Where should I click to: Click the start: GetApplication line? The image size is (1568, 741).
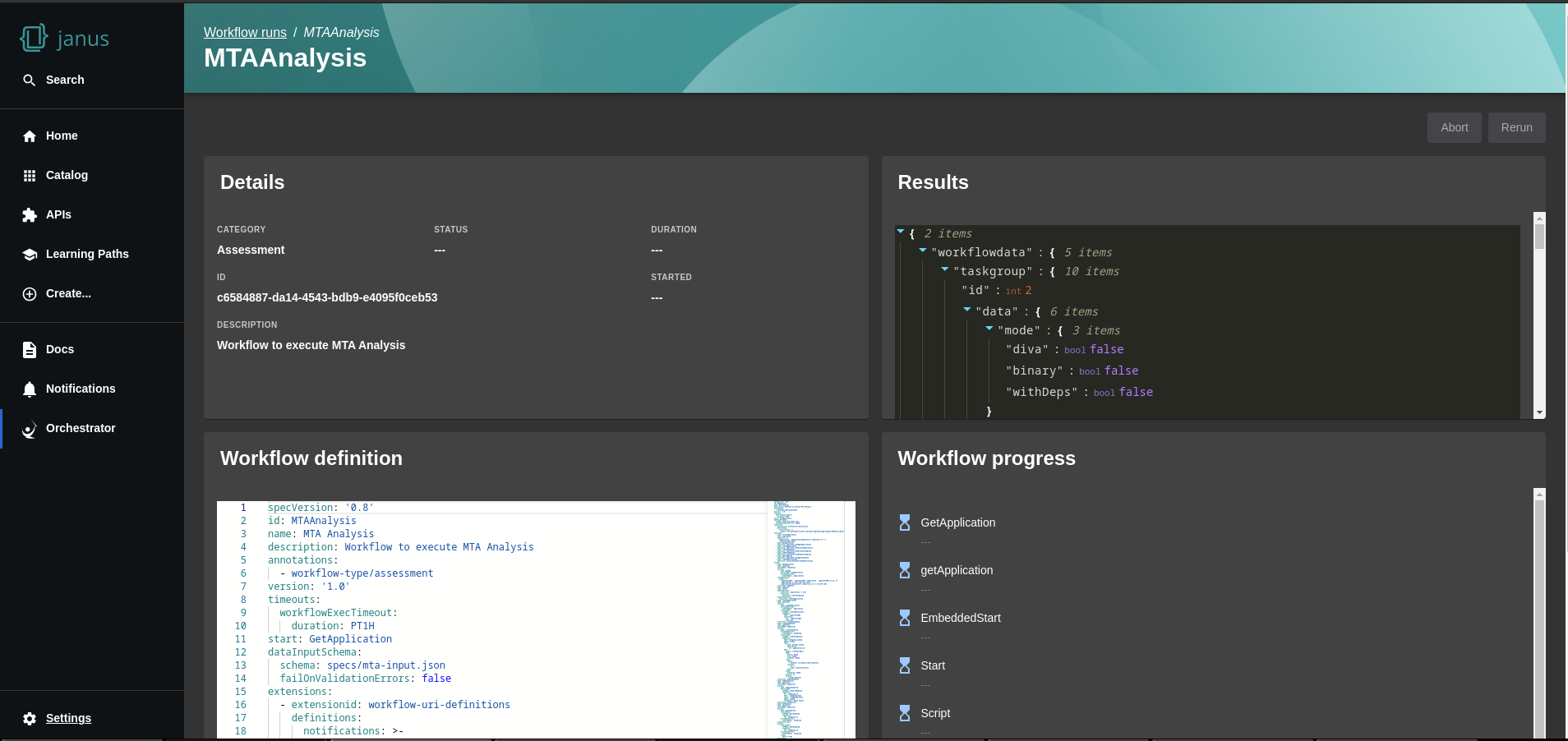tap(330, 639)
